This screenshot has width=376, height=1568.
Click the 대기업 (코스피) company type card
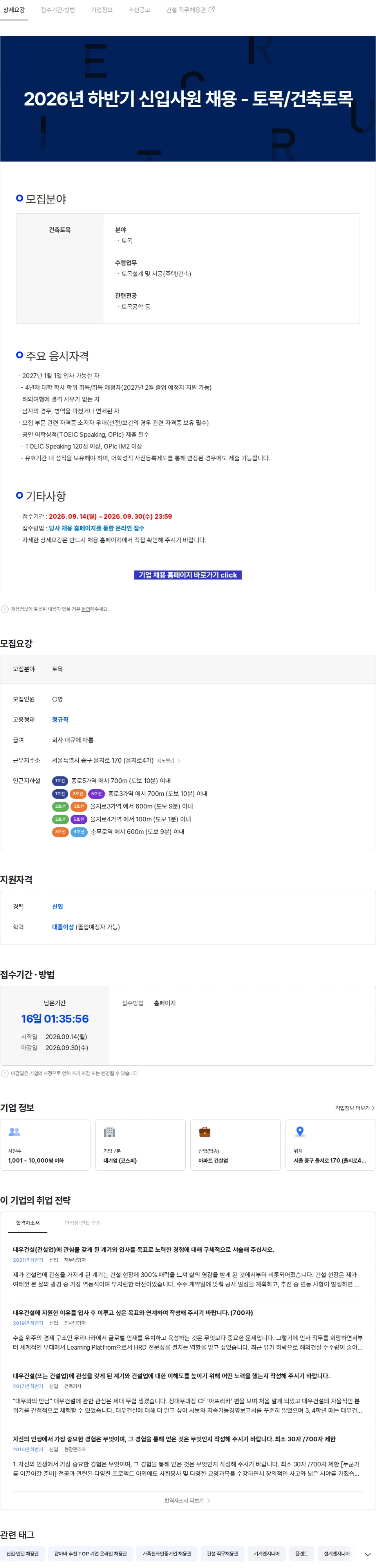140,1145
